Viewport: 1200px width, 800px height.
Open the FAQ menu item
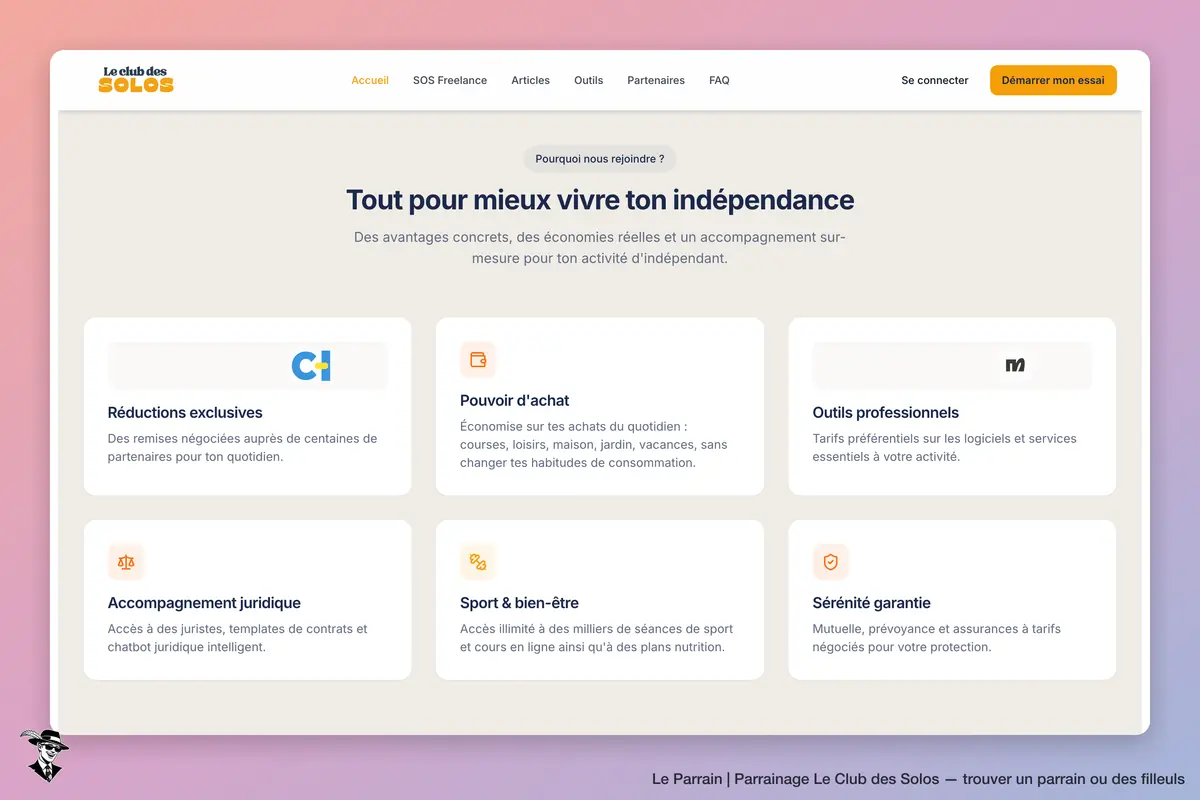pyautogui.click(x=719, y=80)
